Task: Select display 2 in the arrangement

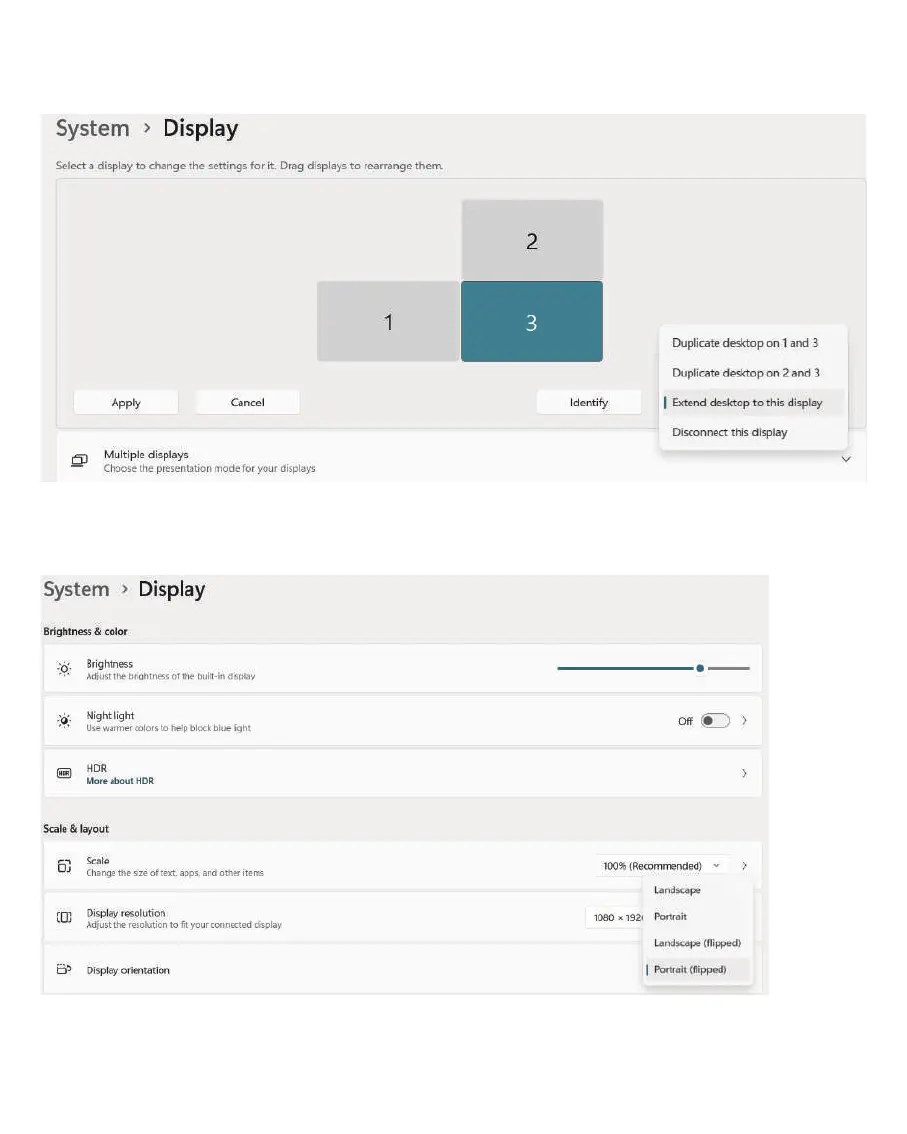Action: point(532,240)
